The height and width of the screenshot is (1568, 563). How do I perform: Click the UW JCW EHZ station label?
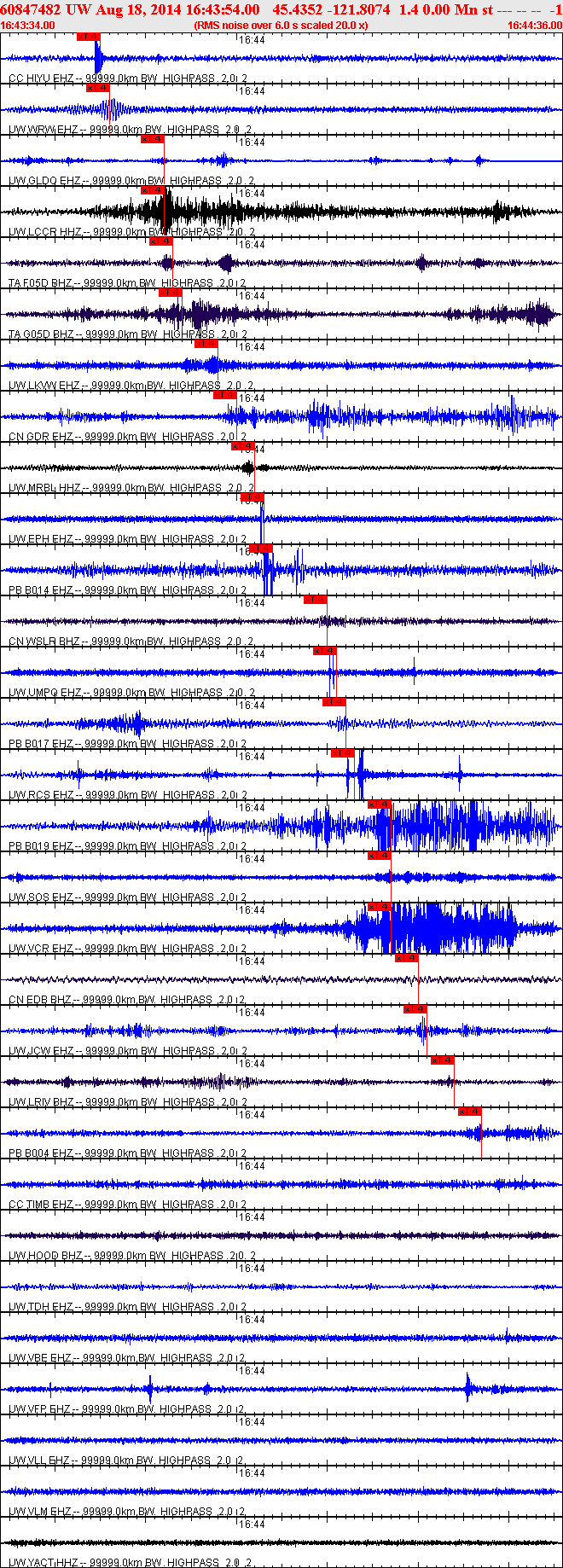[41, 1051]
